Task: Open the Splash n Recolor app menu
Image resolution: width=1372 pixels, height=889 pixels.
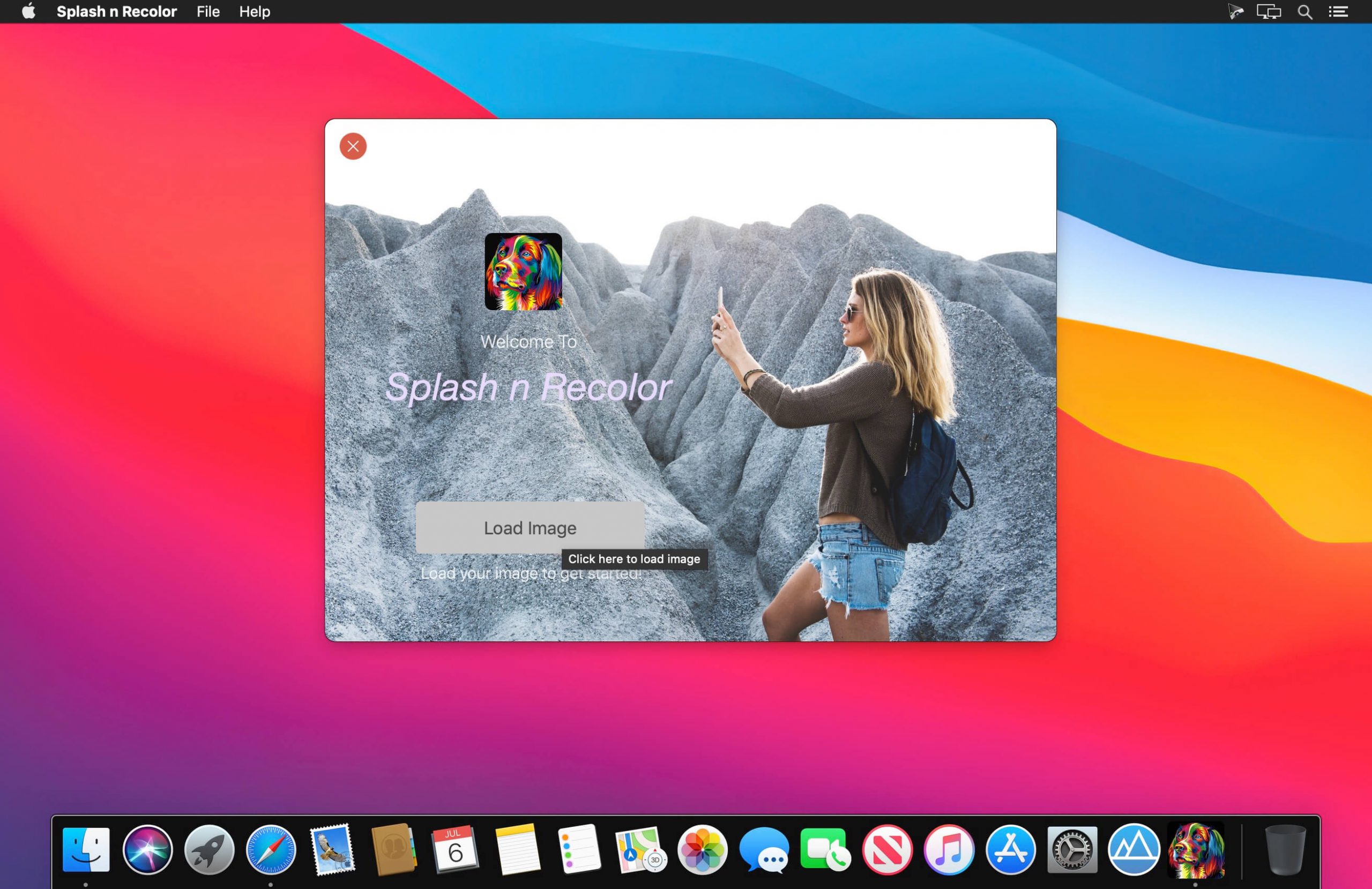Action: pyautogui.click(x=116, y=12)
